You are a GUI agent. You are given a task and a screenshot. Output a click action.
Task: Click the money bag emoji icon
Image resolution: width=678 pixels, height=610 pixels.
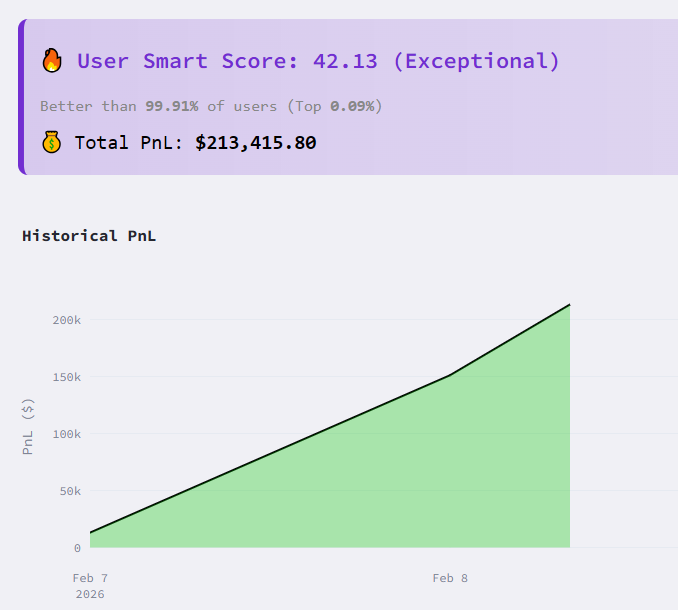coord(51,142)
